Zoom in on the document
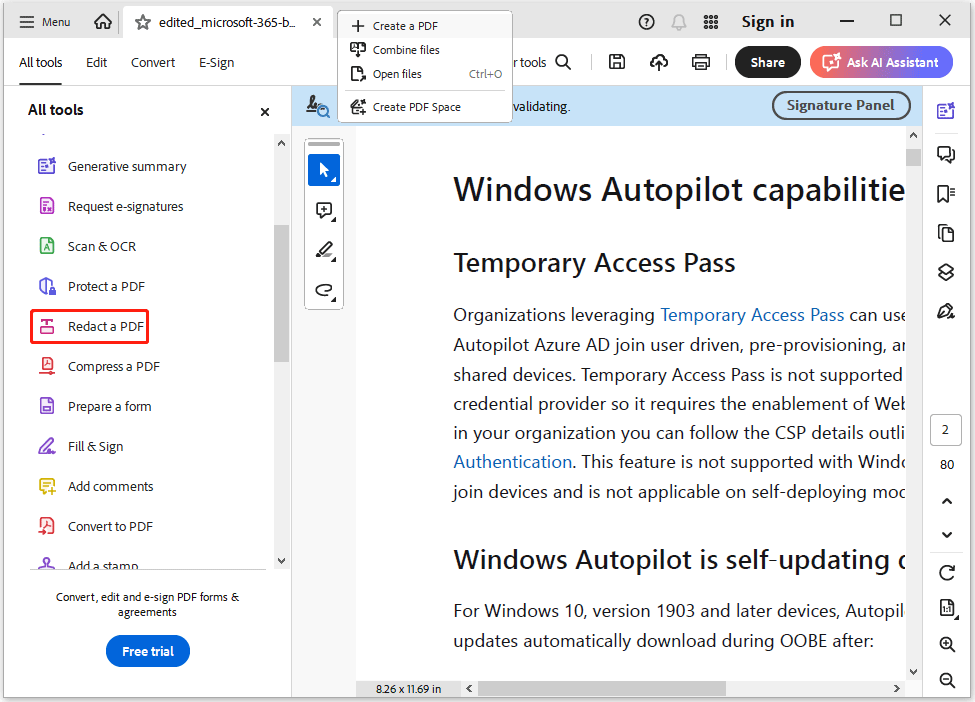 coord(946,645)
